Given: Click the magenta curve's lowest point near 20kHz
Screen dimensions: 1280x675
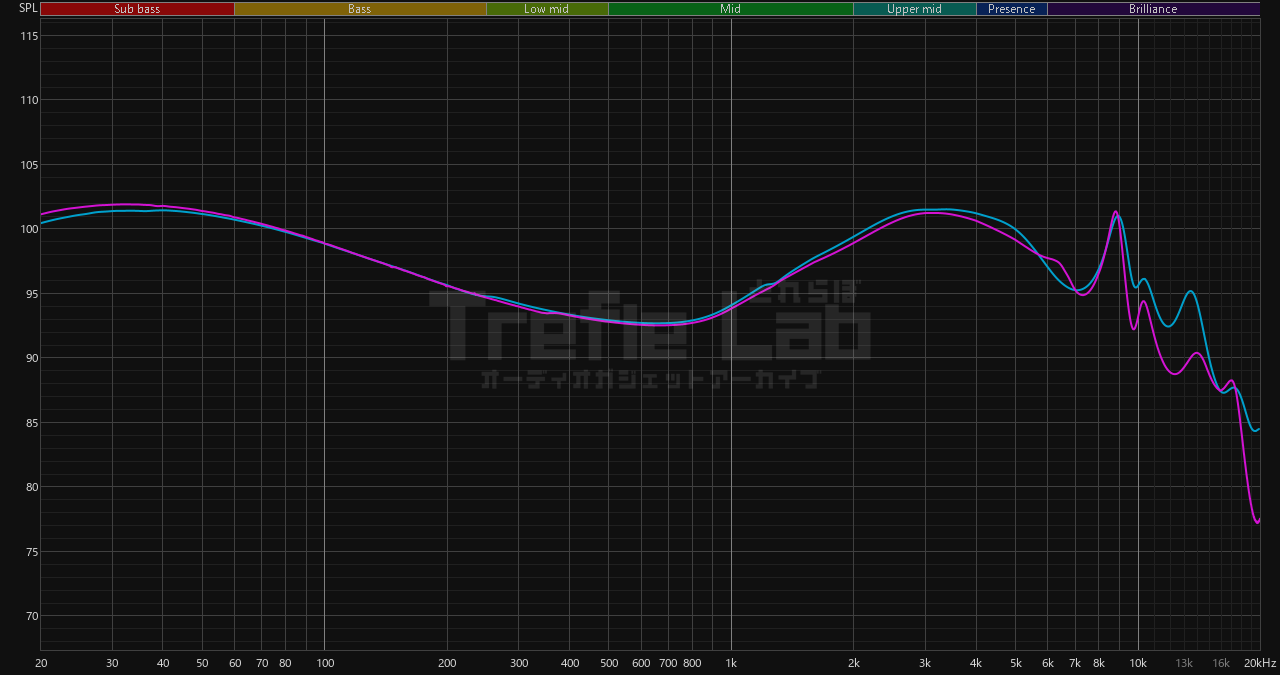Looking at the screenshot, I should point(1257,522).
